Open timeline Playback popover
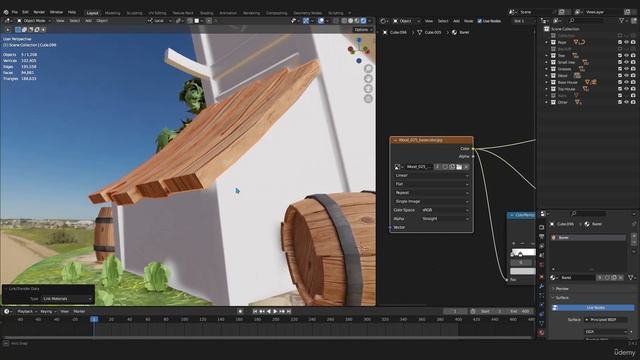 point(27,311)
